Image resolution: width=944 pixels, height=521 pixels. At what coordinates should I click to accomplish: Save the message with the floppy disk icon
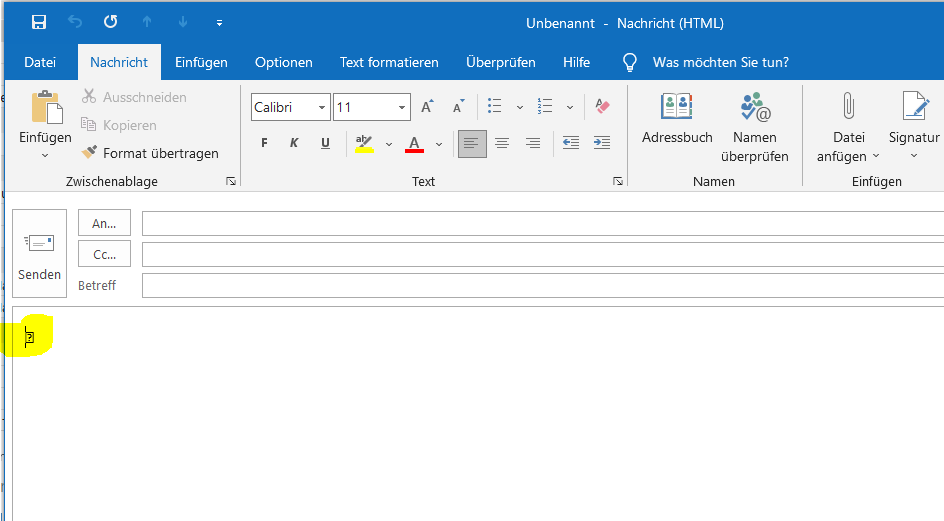[x=39, y=22]
